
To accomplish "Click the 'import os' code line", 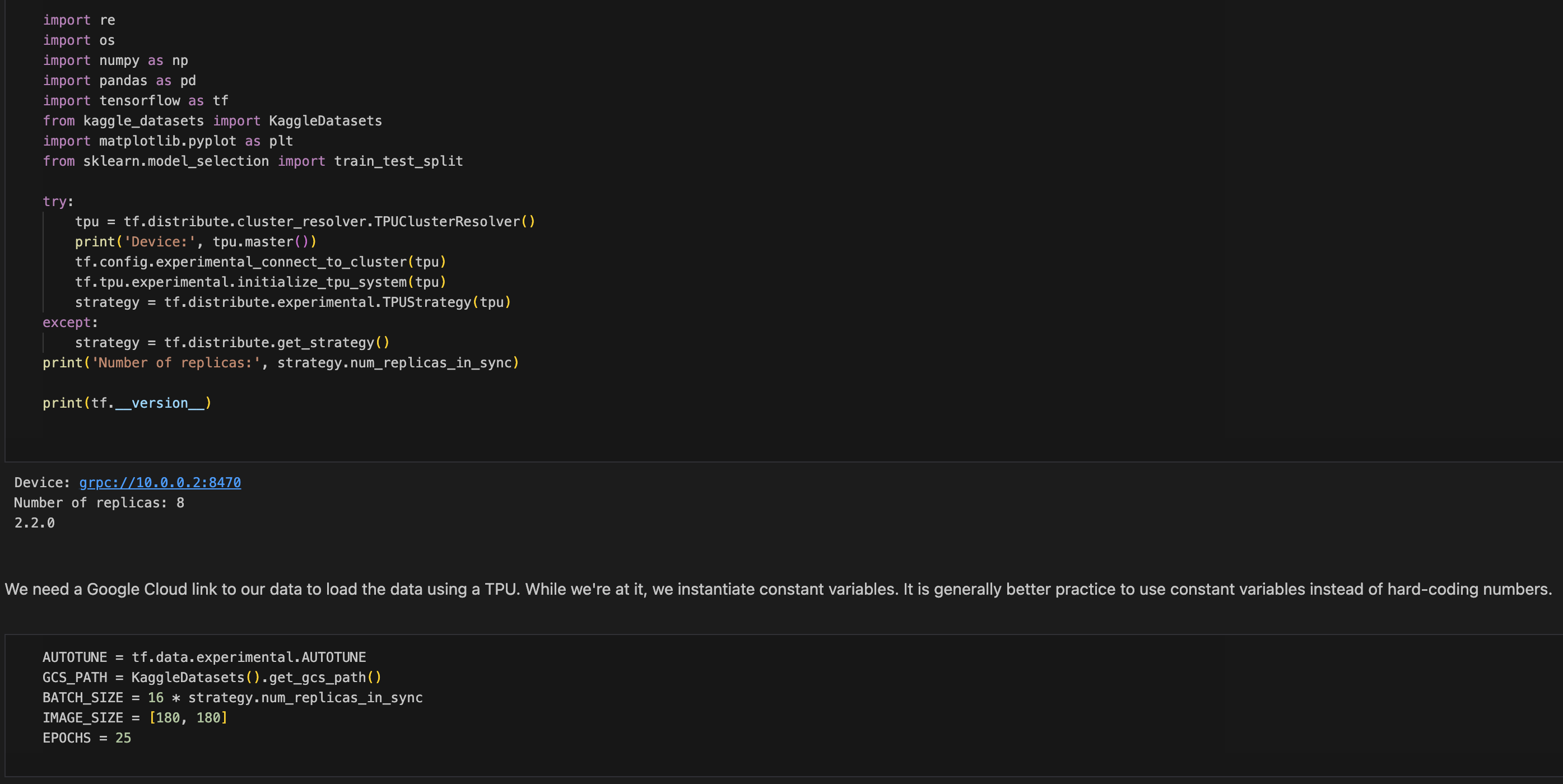I will click(x=79, y=40).
